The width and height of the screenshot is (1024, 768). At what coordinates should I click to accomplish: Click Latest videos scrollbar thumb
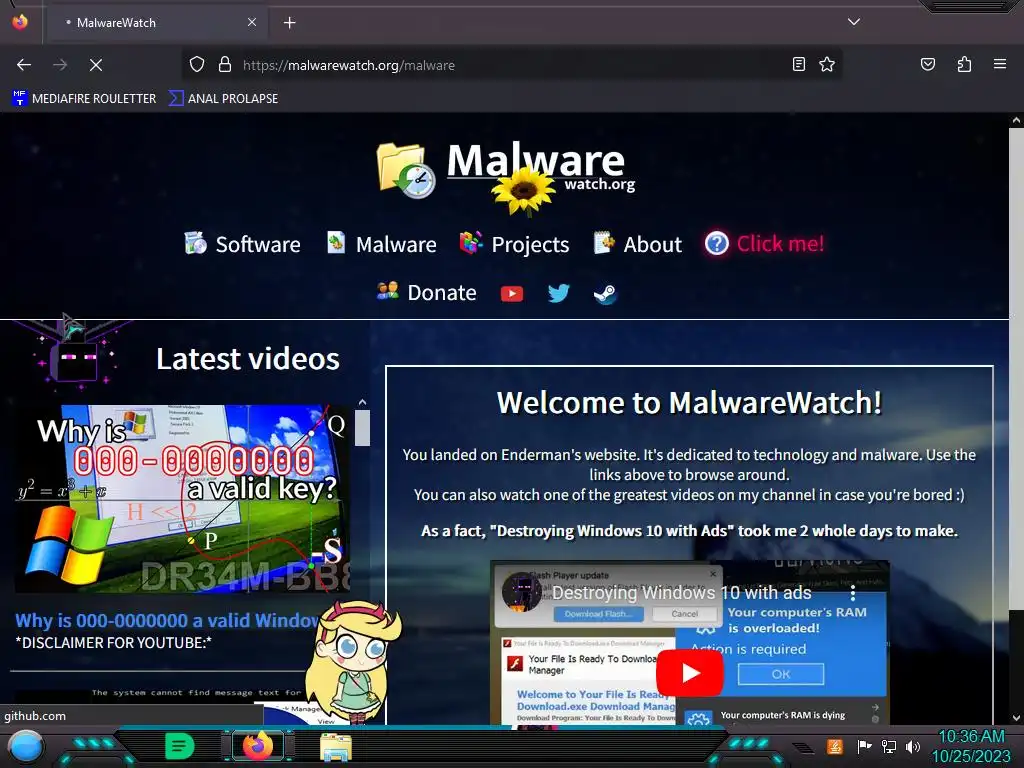tap(362, 428)
